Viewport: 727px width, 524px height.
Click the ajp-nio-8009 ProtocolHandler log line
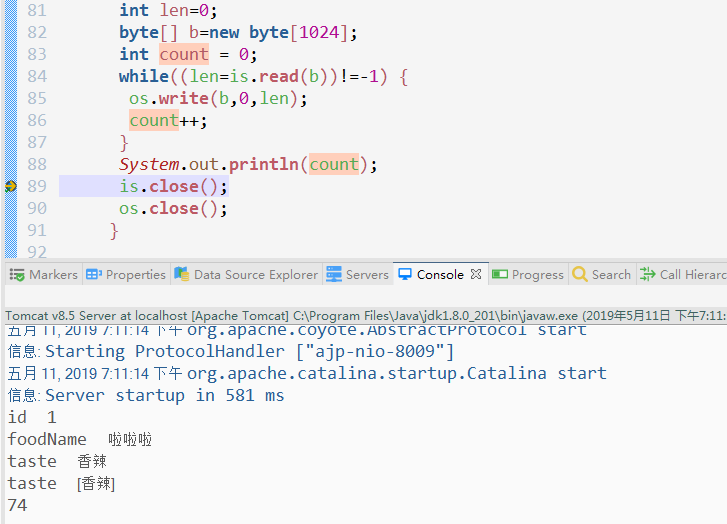[230, 351]
